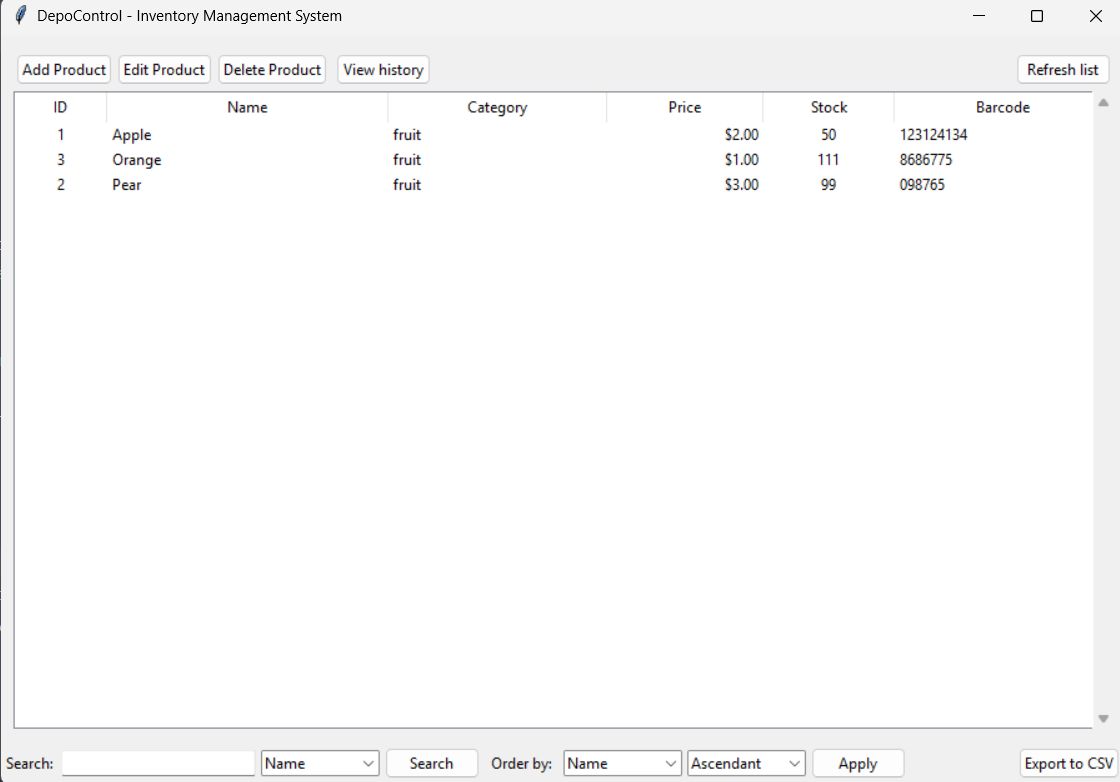Click the scrollbar down arrow
Screen dimensions: 1120x782
(x=1104, y=718)
